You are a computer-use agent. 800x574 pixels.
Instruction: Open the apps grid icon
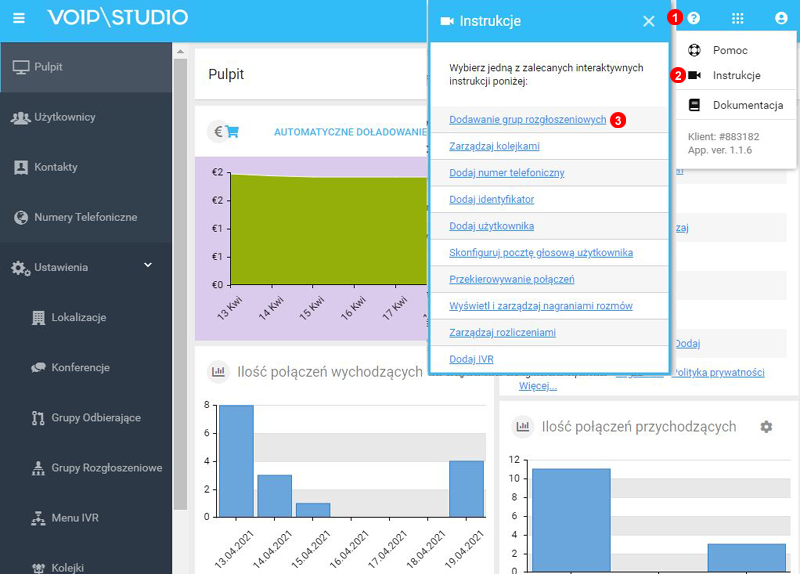[x=738, y=18]
